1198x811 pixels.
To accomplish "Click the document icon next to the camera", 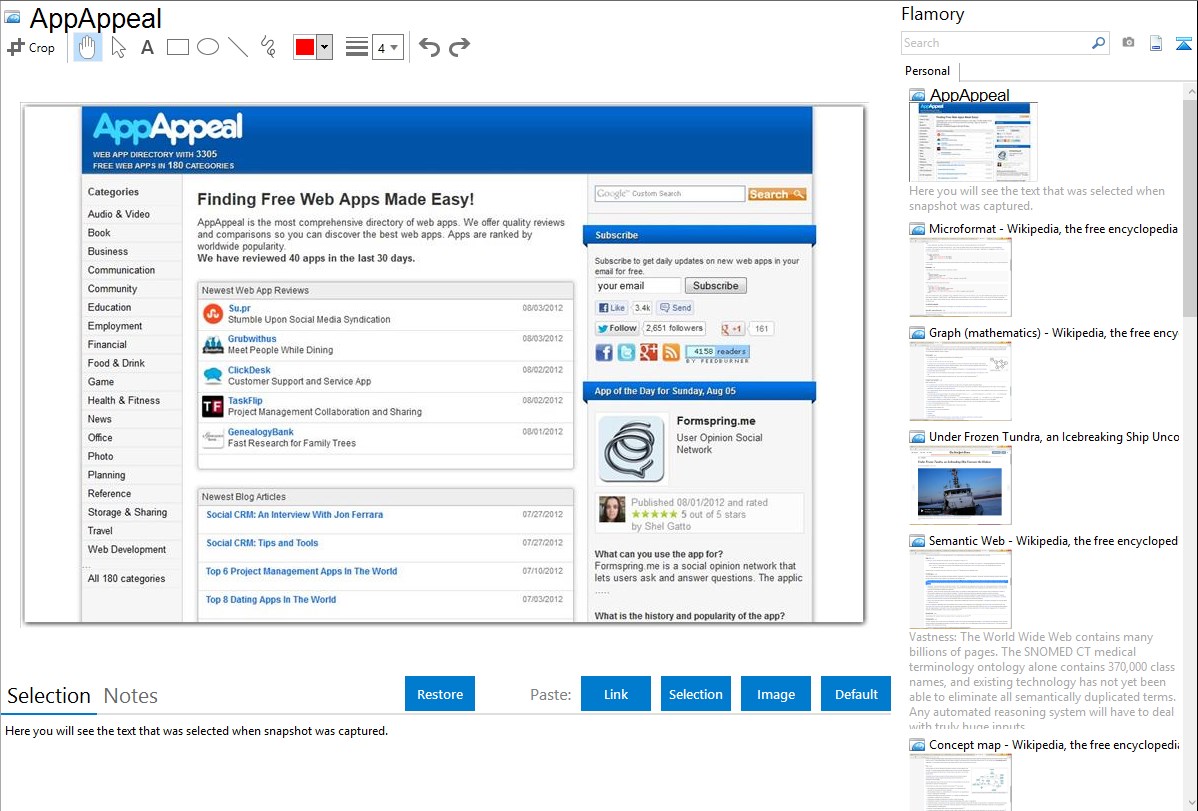I will click(x=1156, y=43).
